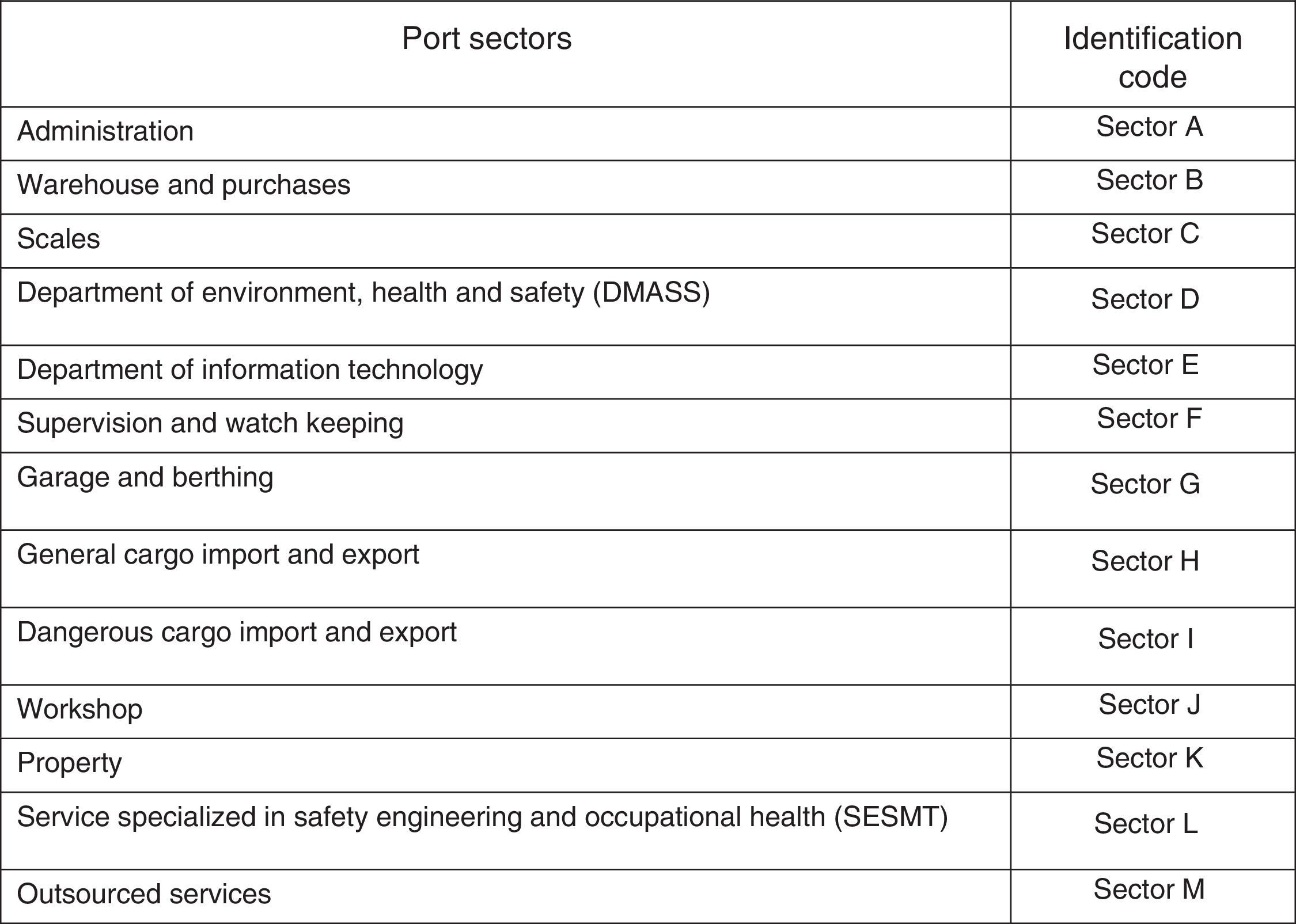Screen dimensions: 1296x924
Task: Click the DMASS department row text
Action: click(363, 292)
